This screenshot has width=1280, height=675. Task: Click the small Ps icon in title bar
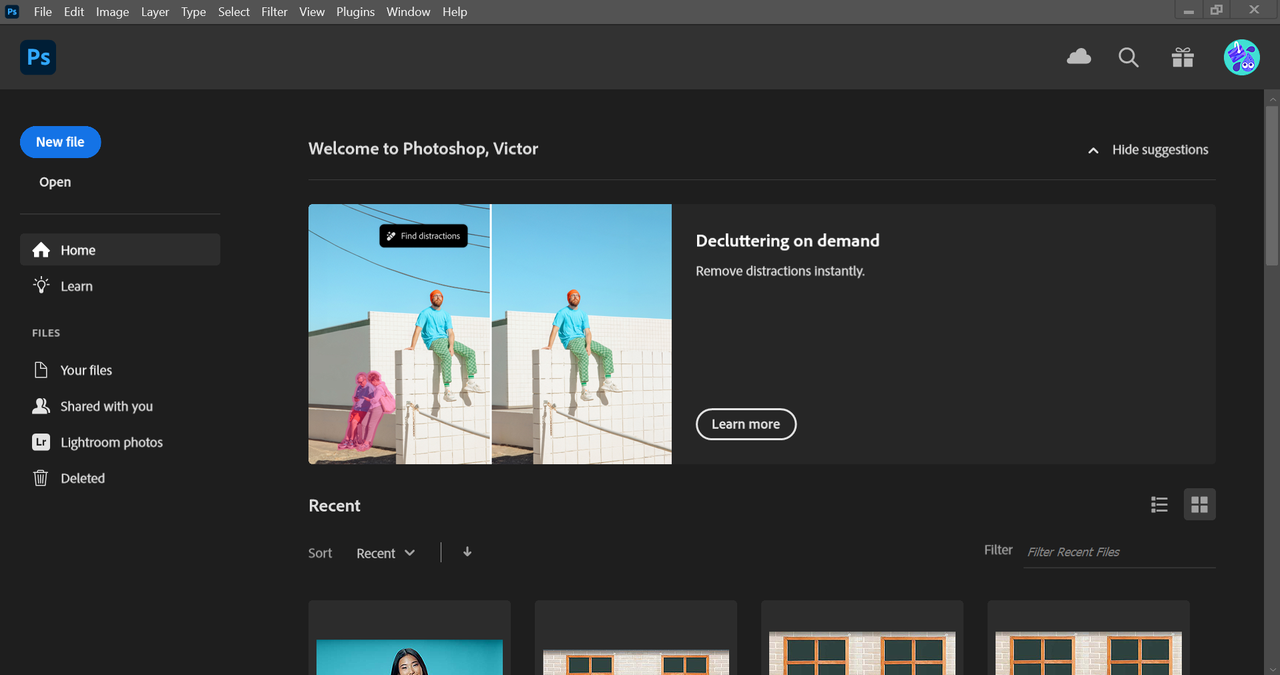tap(12, 12)
